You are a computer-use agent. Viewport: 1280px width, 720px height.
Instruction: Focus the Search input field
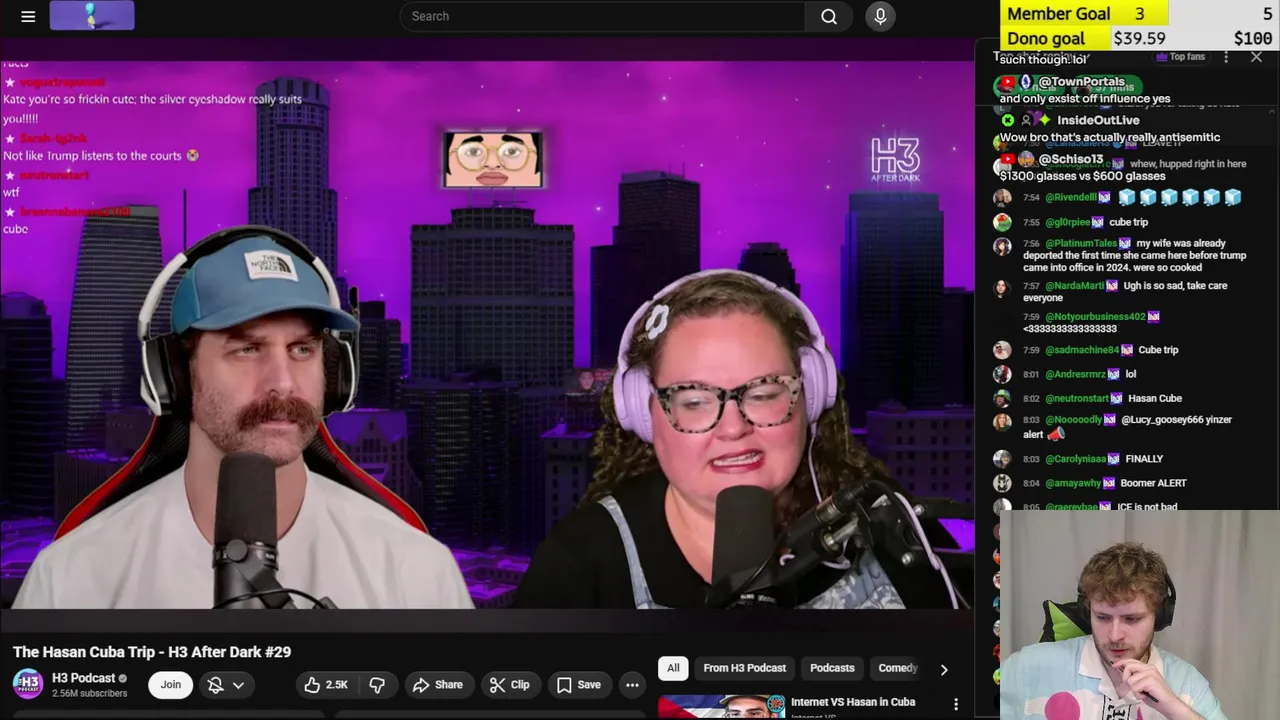point(602,16)
